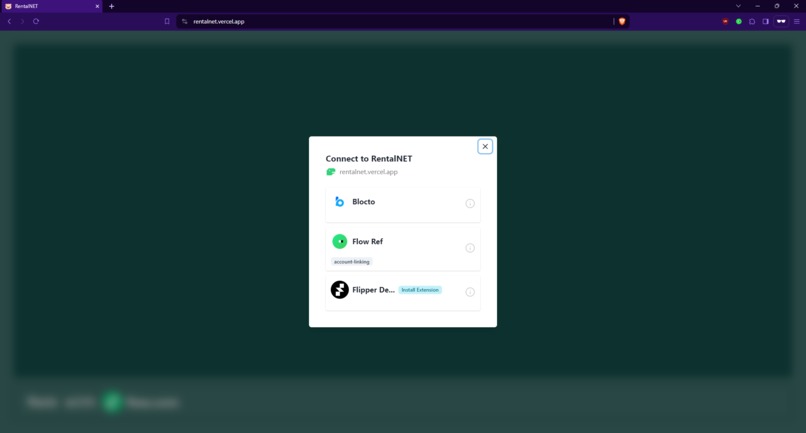Click the Flipper wallet logo icon

(x=339, y=290)
